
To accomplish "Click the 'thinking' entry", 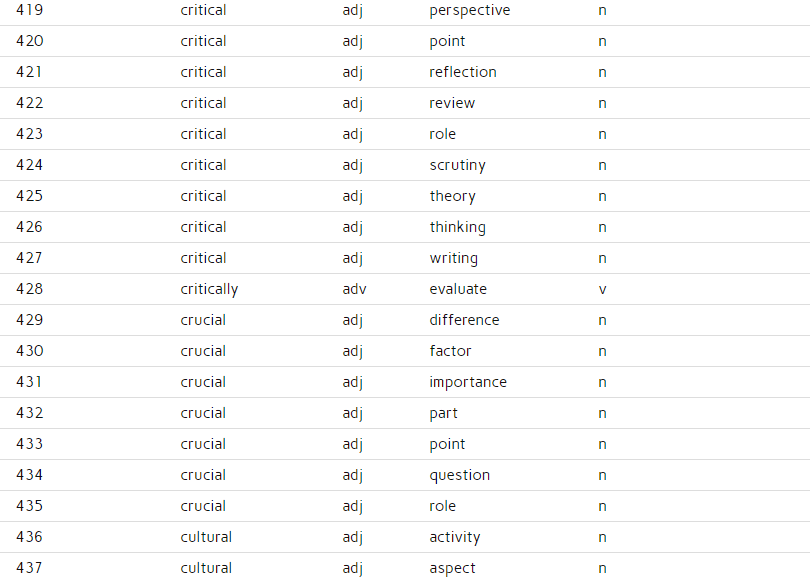I will (x=457, y=227).
